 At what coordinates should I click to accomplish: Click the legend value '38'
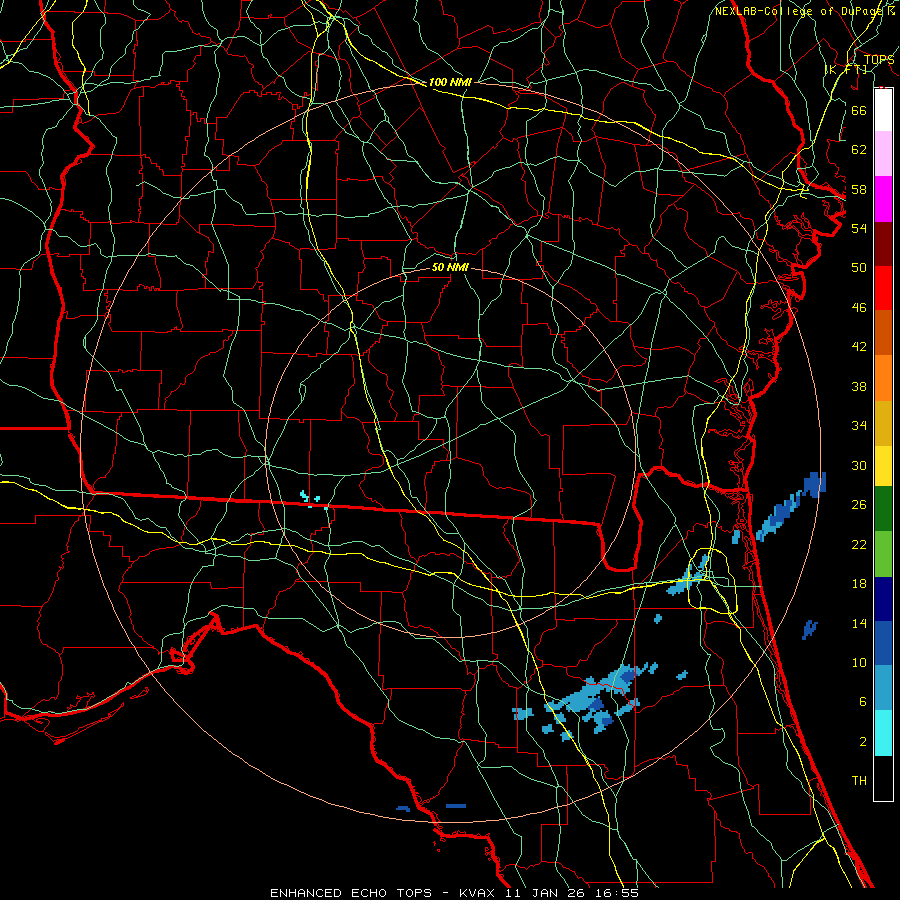(x=859, y=386)
